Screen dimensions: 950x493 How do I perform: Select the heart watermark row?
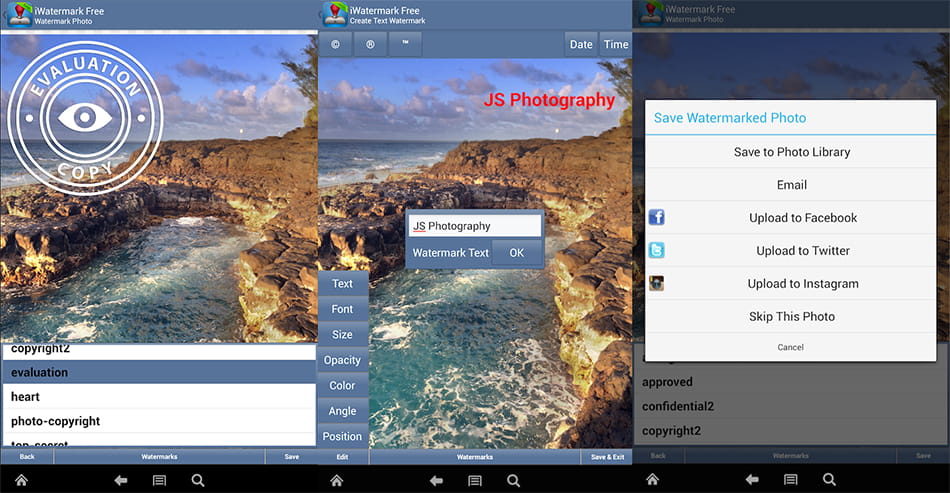point(159,397)
